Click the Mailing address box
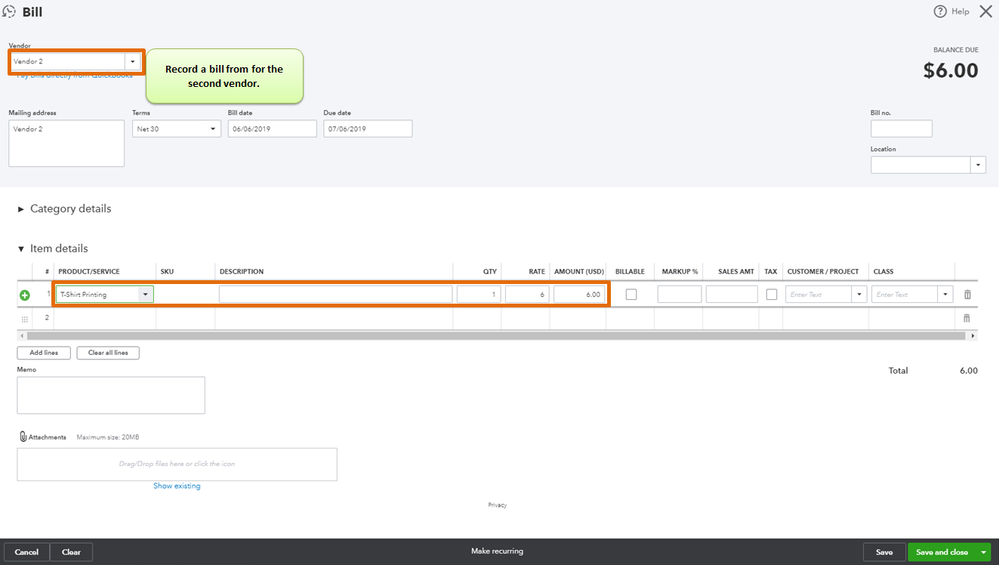This screenshot has width=999, height=565. 66,144
